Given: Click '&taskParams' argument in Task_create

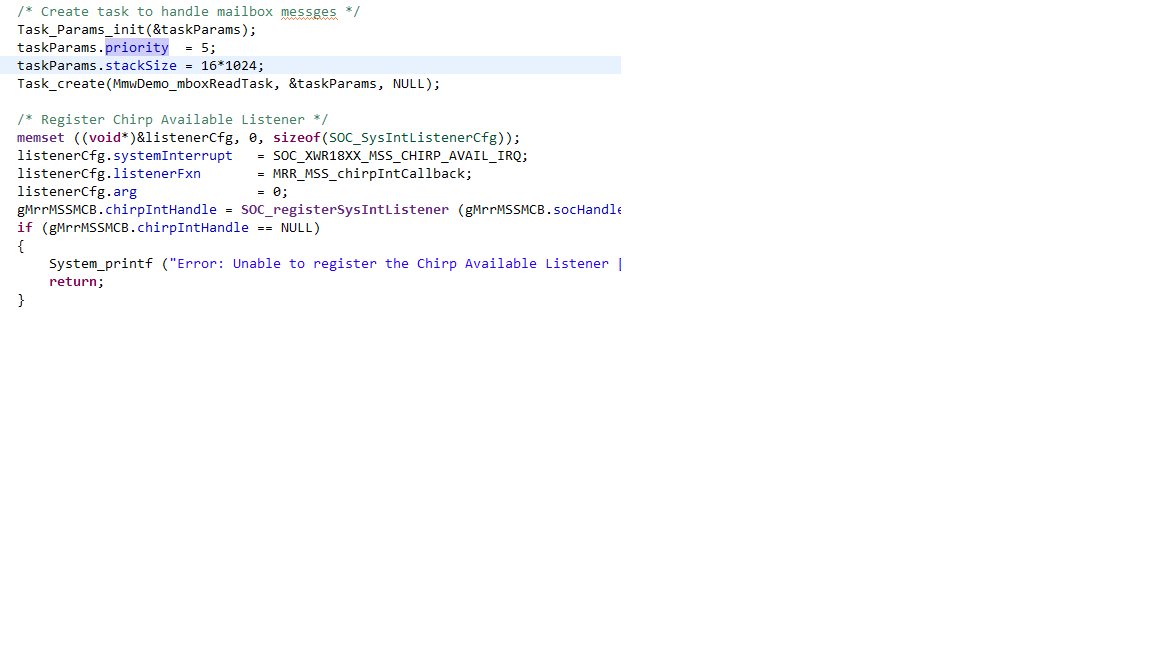Looking at the screenshot, I should pyautogui.click(x=333, y=84).
